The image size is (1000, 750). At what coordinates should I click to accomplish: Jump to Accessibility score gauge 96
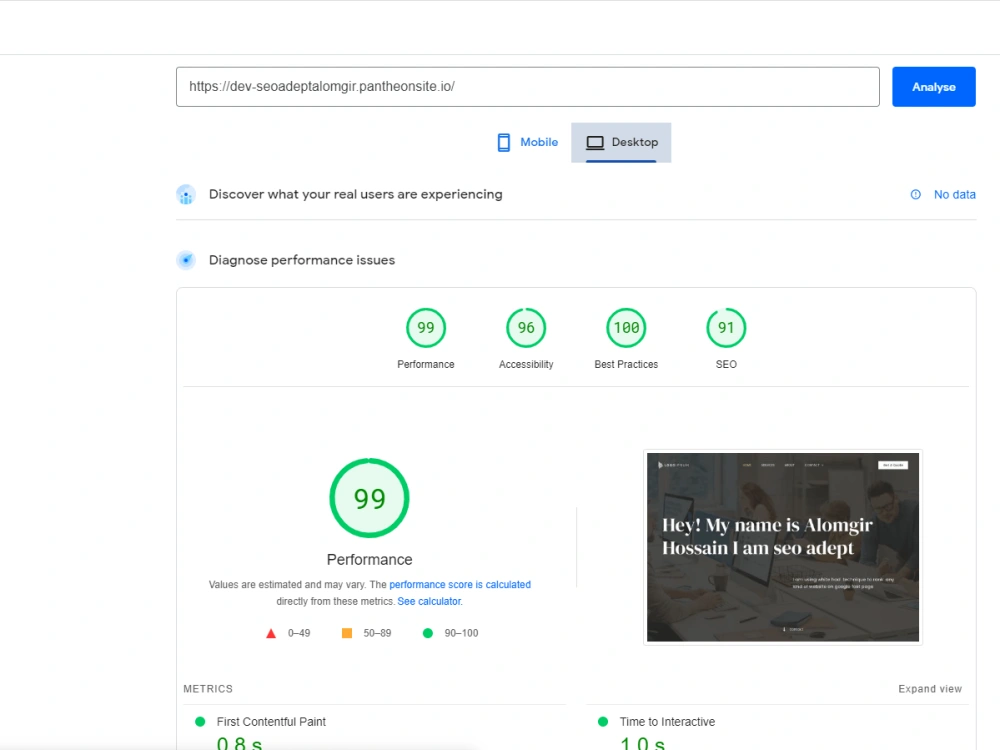[526, 328]
